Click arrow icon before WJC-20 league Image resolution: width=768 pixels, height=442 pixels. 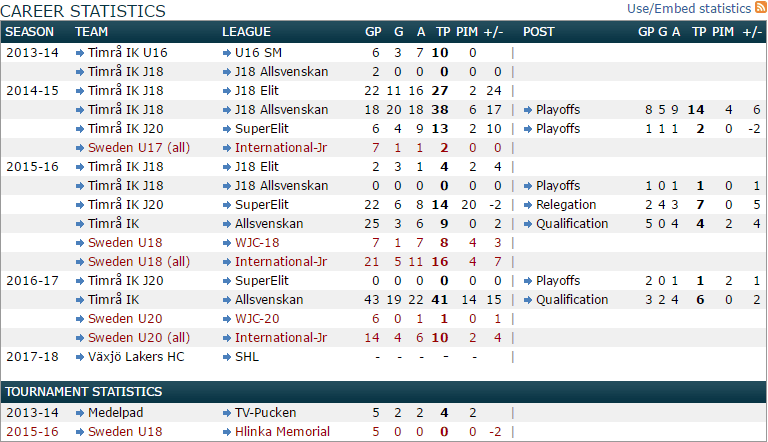pos(227,319)
